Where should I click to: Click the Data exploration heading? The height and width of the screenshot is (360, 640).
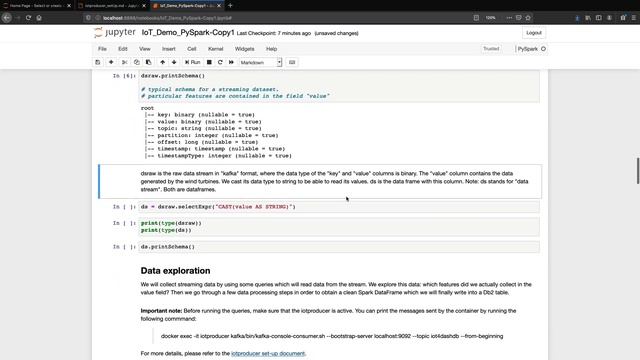coord(176,271)
